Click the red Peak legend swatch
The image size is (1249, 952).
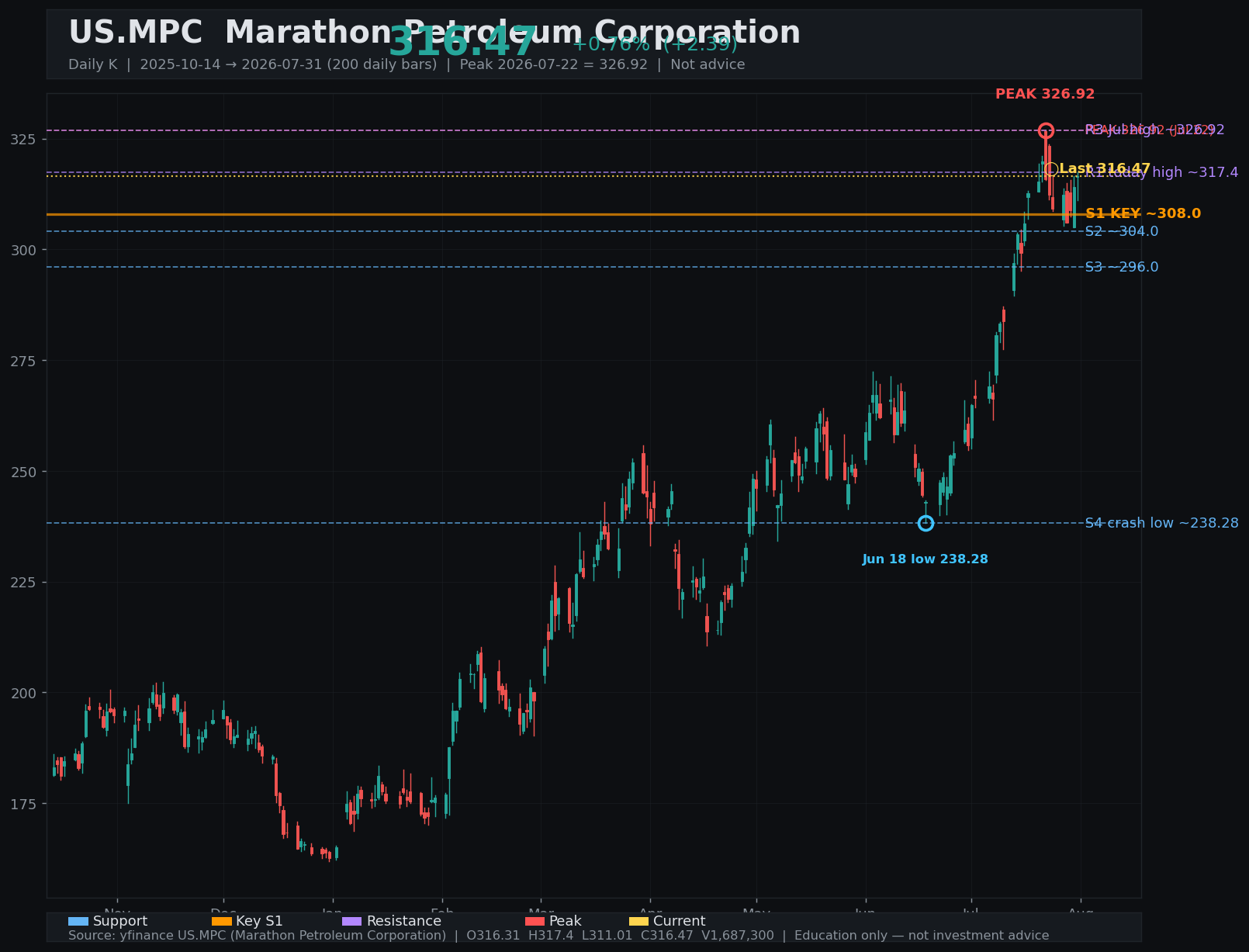click(535, 922)
